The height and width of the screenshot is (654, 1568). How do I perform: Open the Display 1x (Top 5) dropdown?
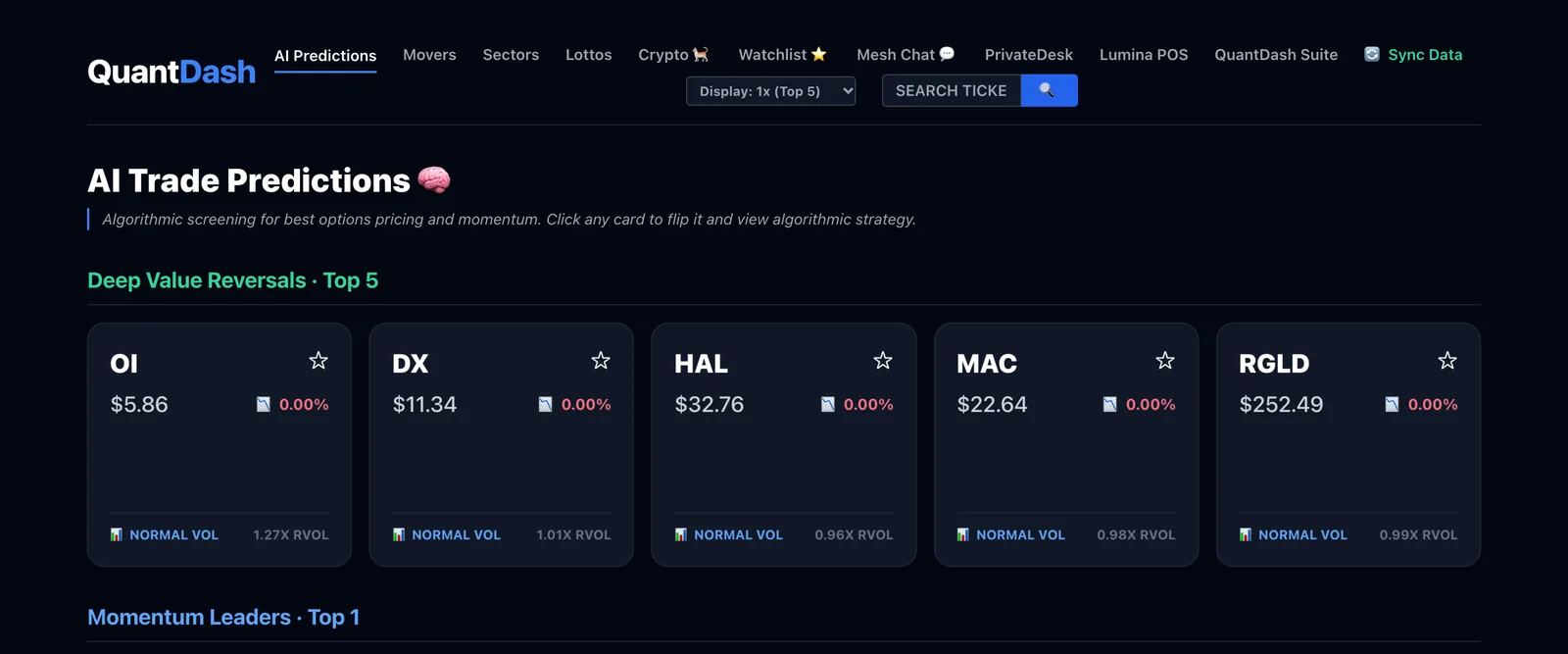(x=770, y=91)
